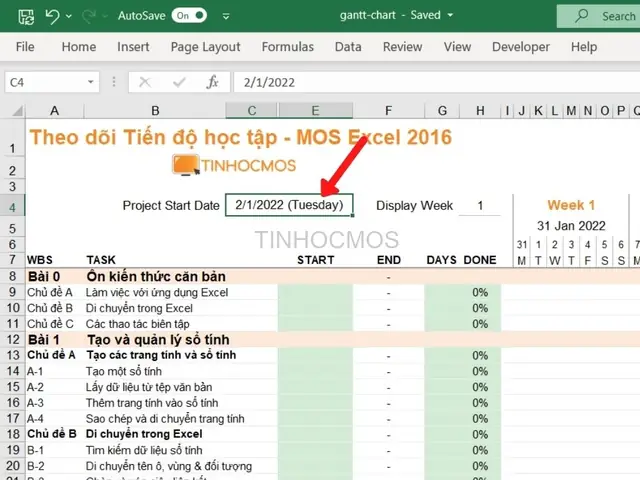Click cell 'Làm việc với ứng dụng Excel'
640x480 pixels.
coord(157,292)
